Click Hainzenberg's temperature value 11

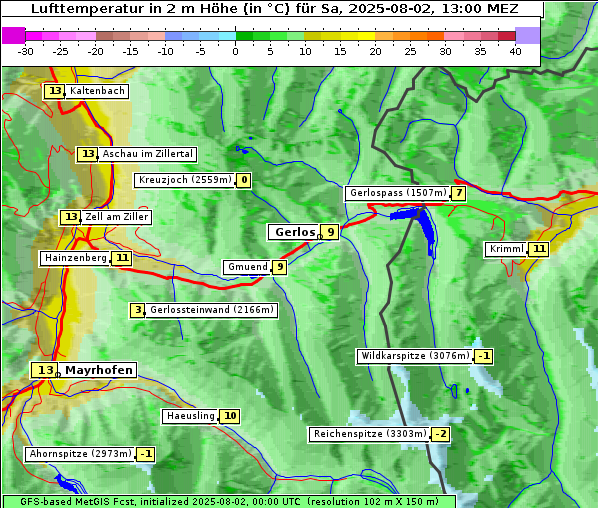pyautogui.click(x=122, y=258)
